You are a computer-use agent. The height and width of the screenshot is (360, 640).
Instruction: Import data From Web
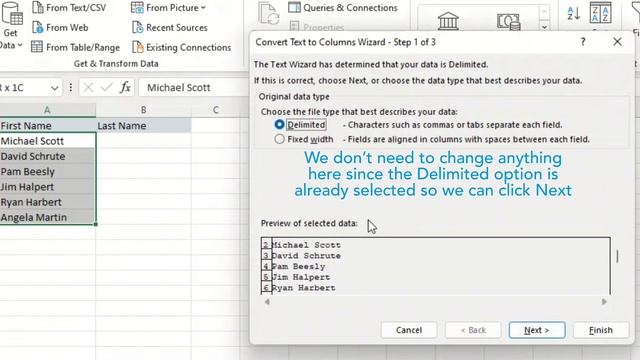60,28
